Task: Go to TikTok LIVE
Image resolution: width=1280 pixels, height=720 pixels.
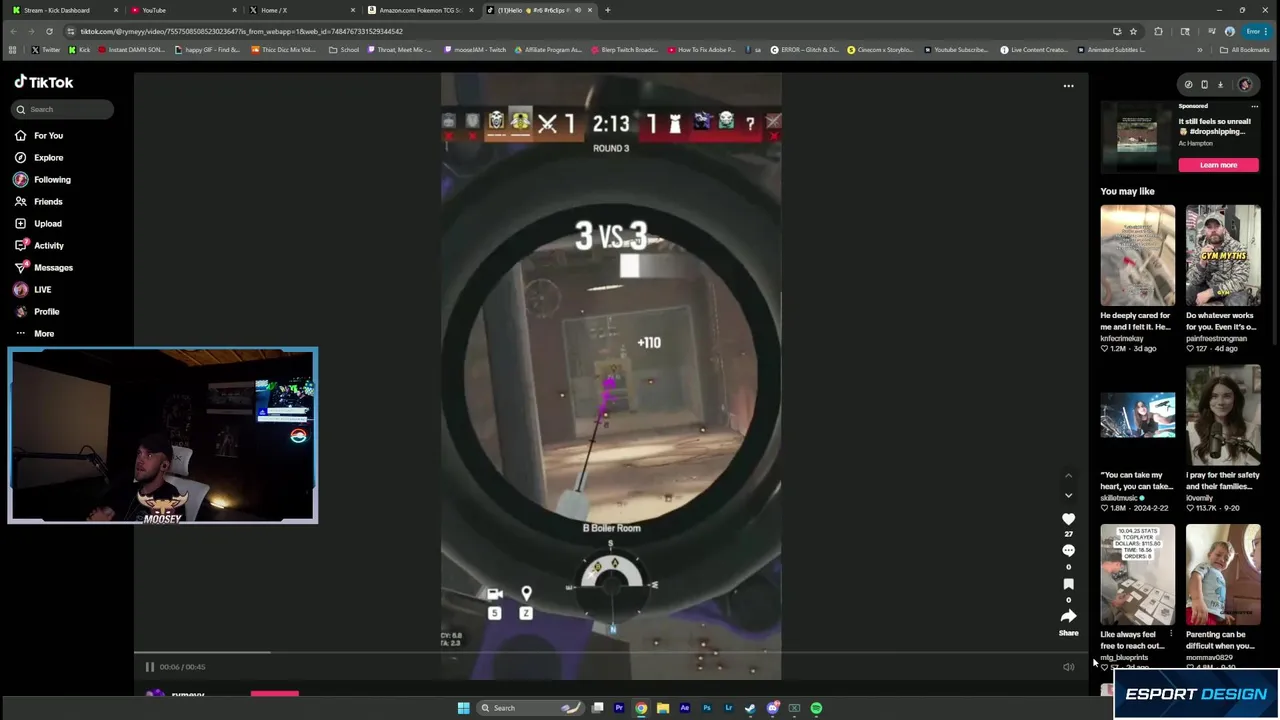Action: pos(33,290)
